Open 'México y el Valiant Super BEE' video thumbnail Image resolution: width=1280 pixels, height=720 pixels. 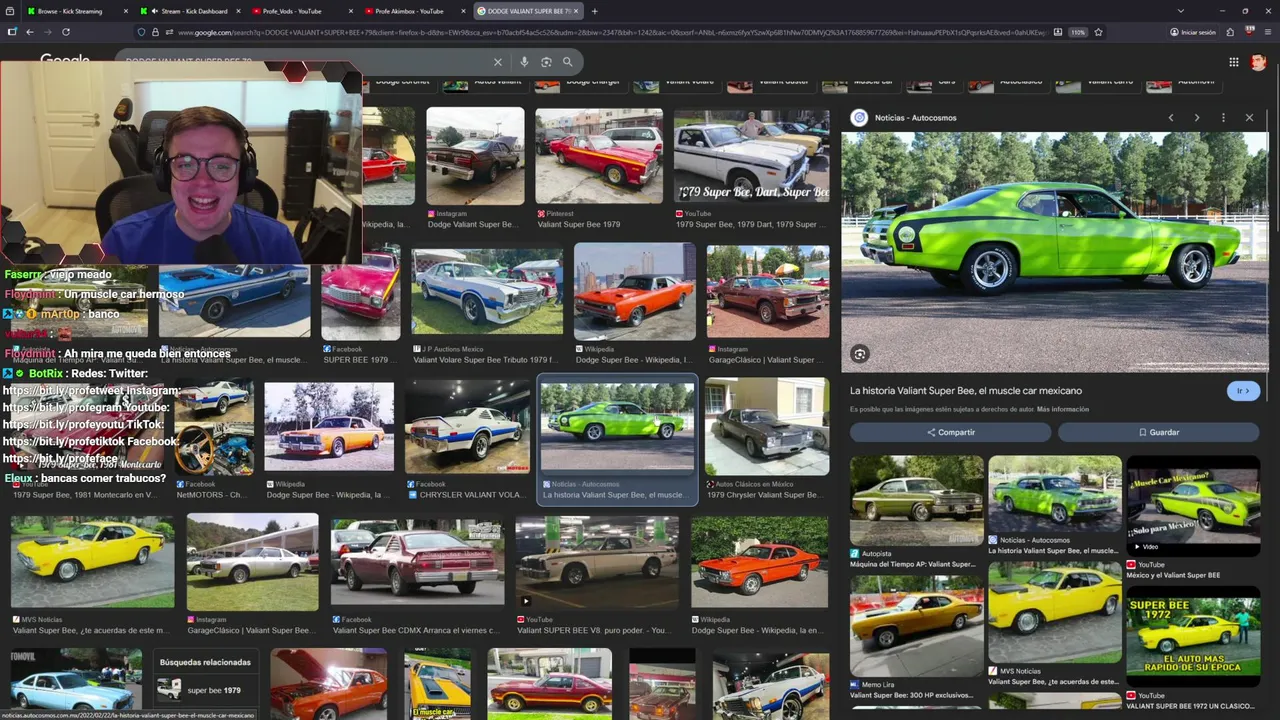pos(1193,505)
